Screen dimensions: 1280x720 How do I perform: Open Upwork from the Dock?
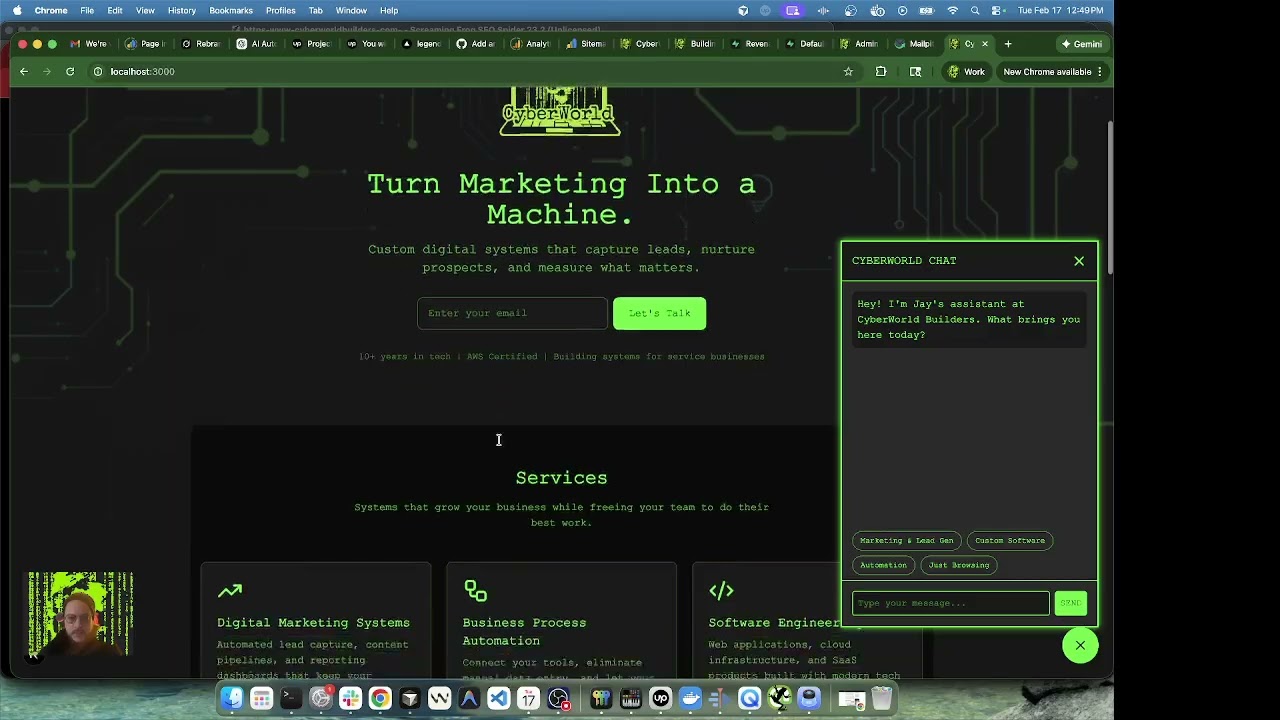click(660, 699)
